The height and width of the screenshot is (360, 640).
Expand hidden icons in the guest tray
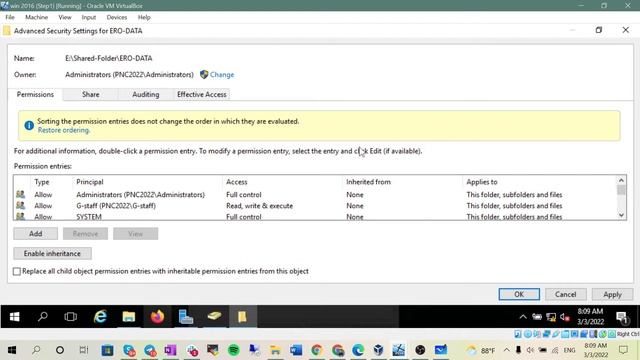[x=523, y=317]
